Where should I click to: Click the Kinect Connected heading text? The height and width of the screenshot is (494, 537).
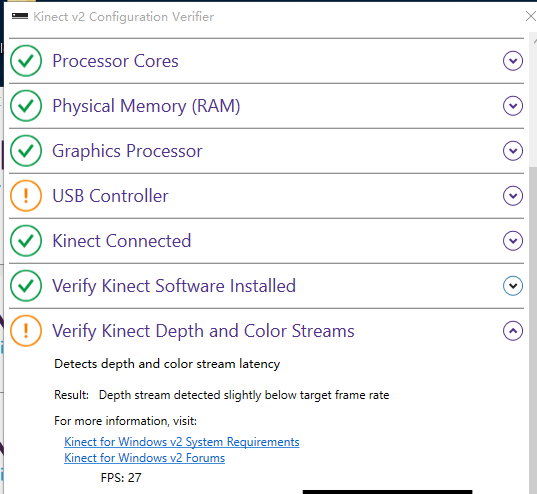[122, 241]
